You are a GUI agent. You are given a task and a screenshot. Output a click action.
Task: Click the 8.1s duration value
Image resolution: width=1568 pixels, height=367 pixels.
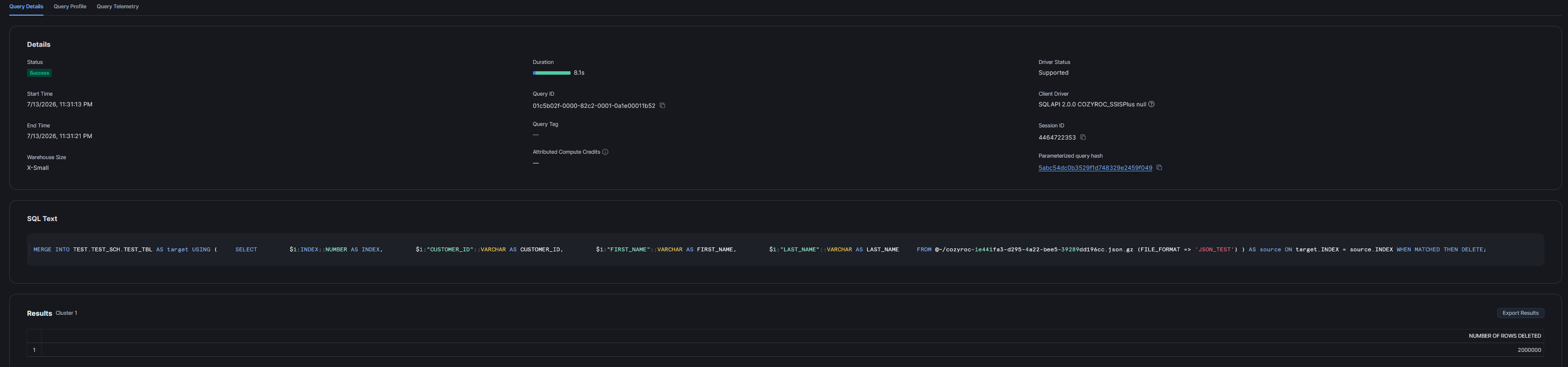pos(579,73)
